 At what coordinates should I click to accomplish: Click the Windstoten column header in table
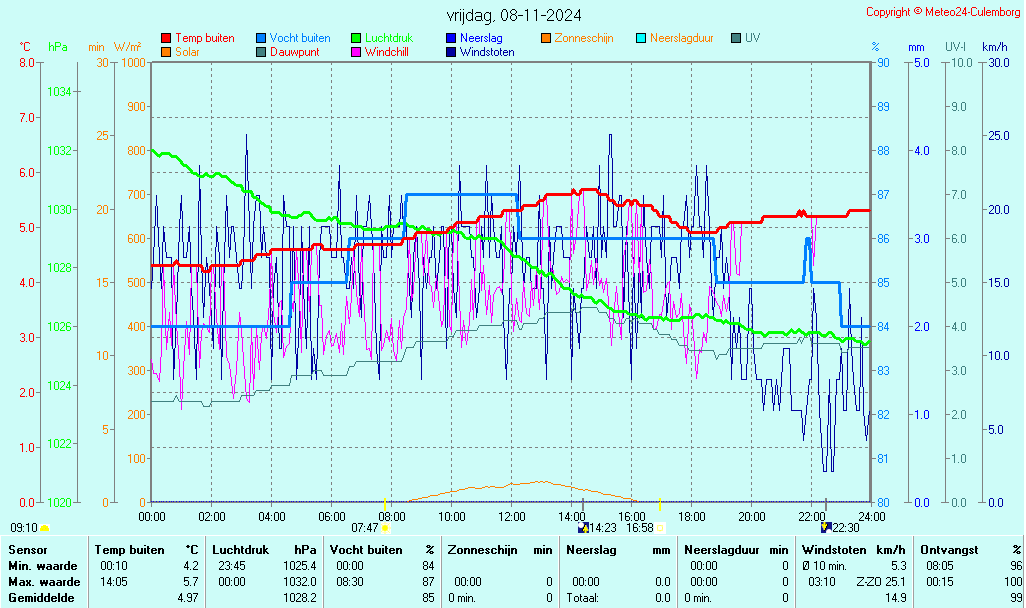833,550
